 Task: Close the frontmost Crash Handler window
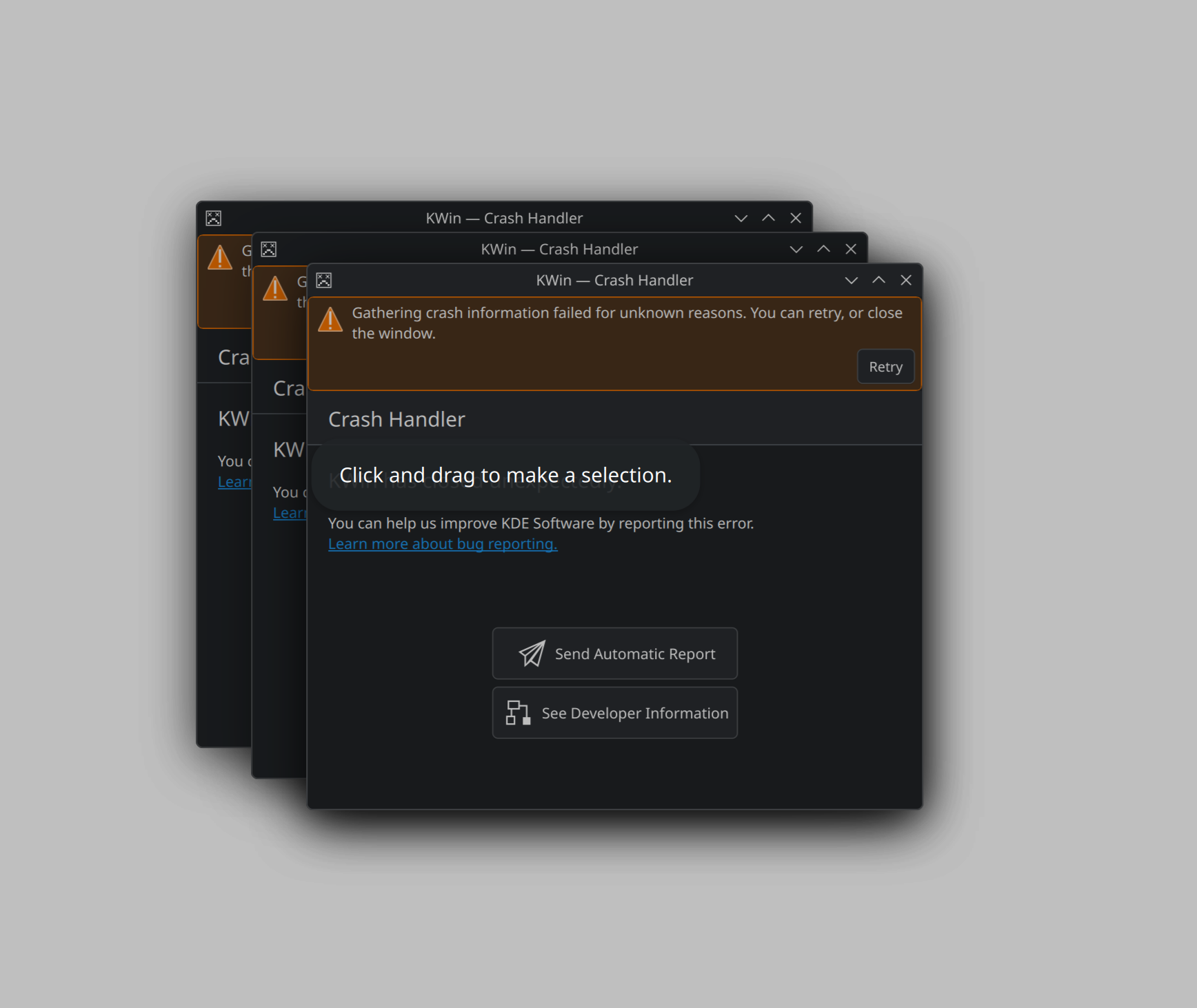tap(907, 281)
